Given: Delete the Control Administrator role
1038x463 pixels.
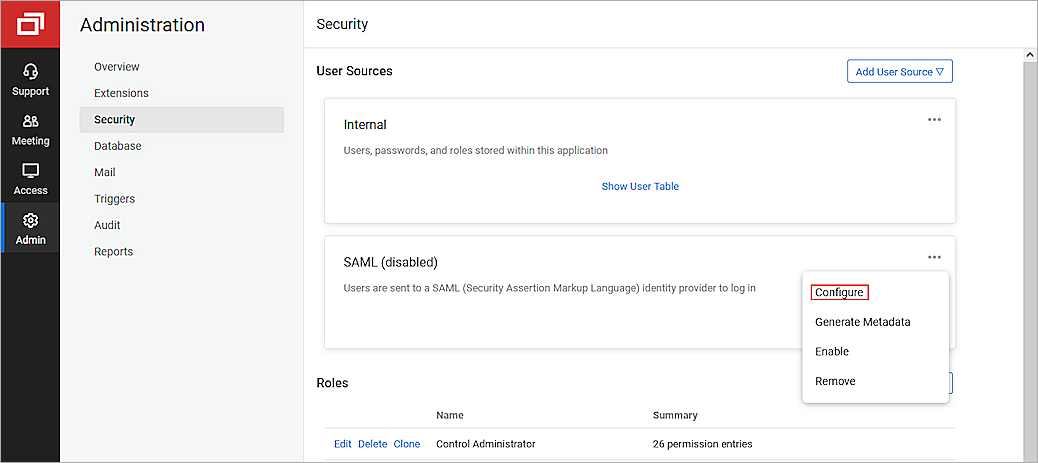Looking at the screenshot, I should 372,444.
